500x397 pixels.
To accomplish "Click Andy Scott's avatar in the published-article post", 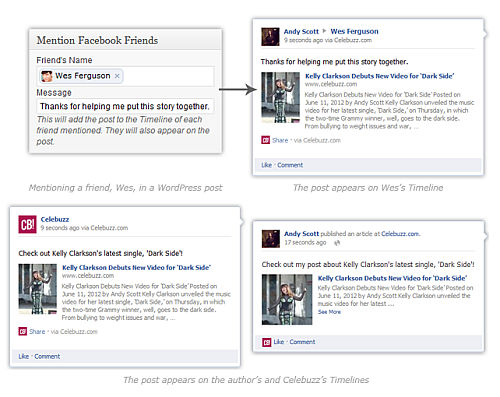I will [x=271, y=239].
